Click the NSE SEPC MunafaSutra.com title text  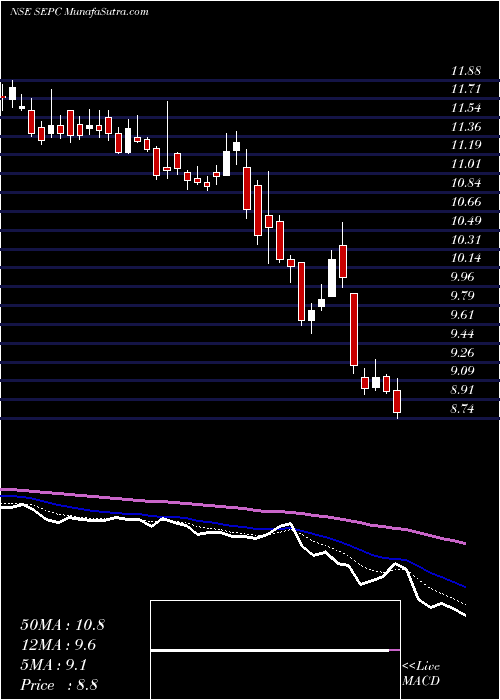click(x=79, y=12)
